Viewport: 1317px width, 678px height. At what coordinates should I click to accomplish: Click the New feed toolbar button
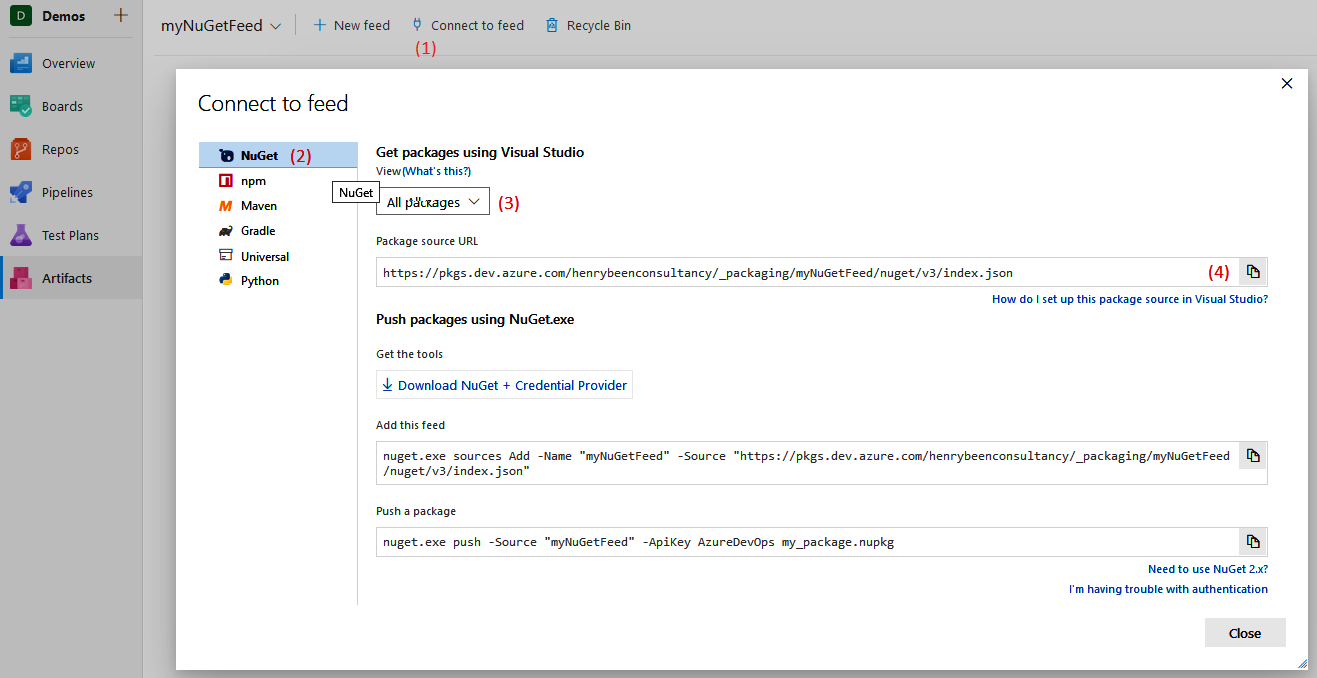click(x=351, y=25)
